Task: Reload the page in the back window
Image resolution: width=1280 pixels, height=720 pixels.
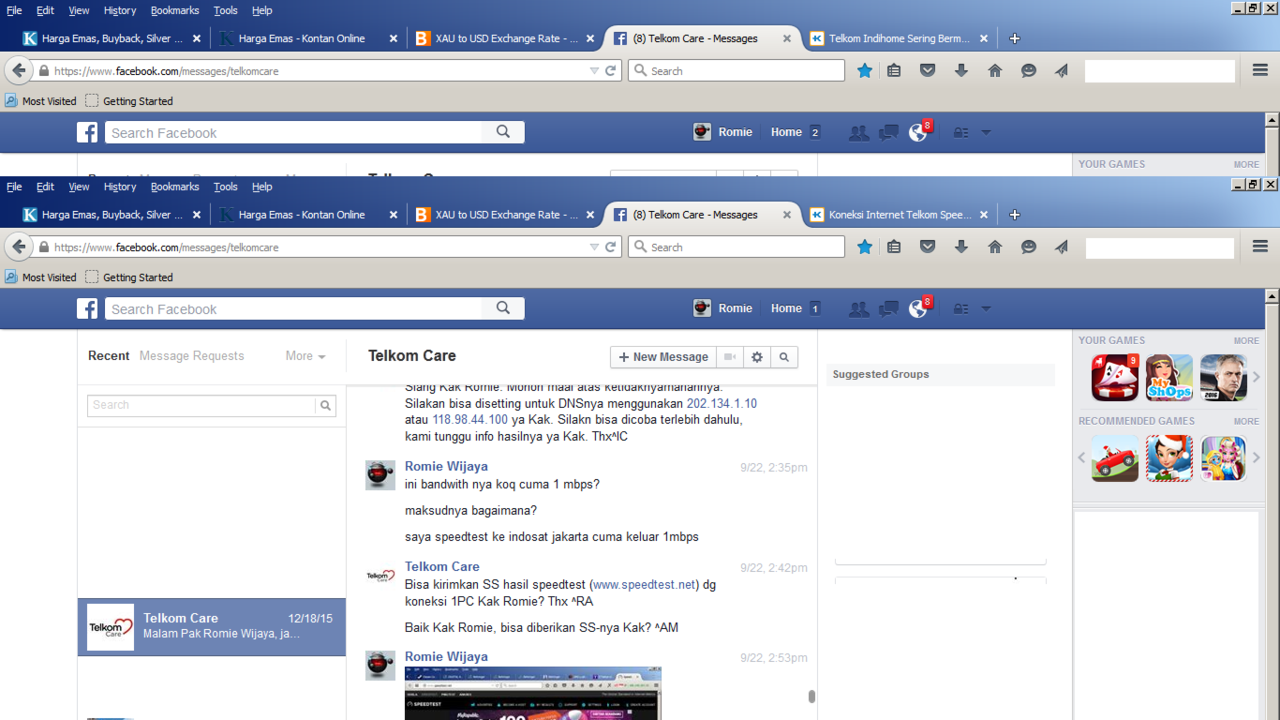Action: (x=610, y=71)
